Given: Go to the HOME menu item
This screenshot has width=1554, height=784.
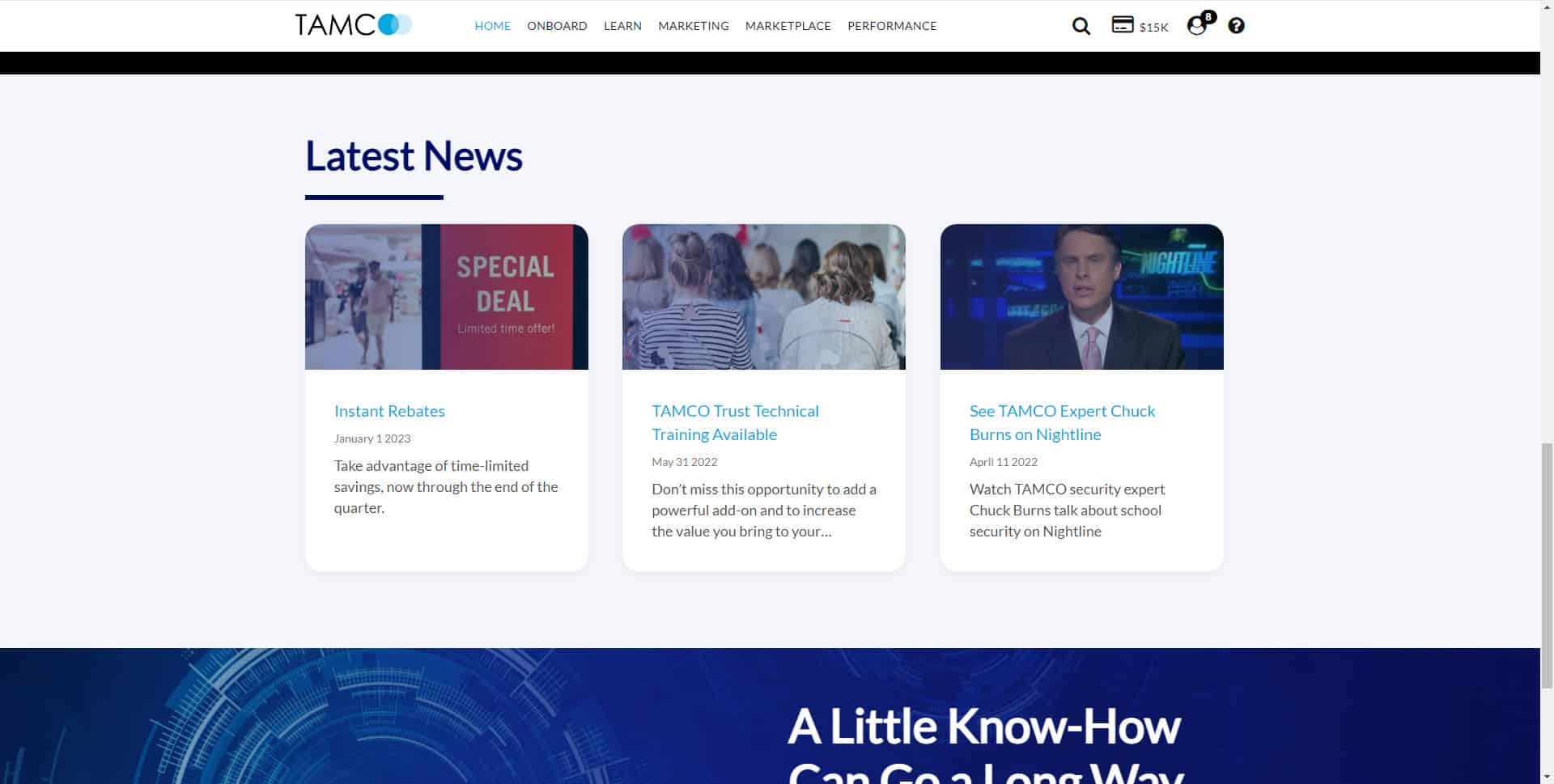Looking at the screenshot, I should (x=492, y=26).
